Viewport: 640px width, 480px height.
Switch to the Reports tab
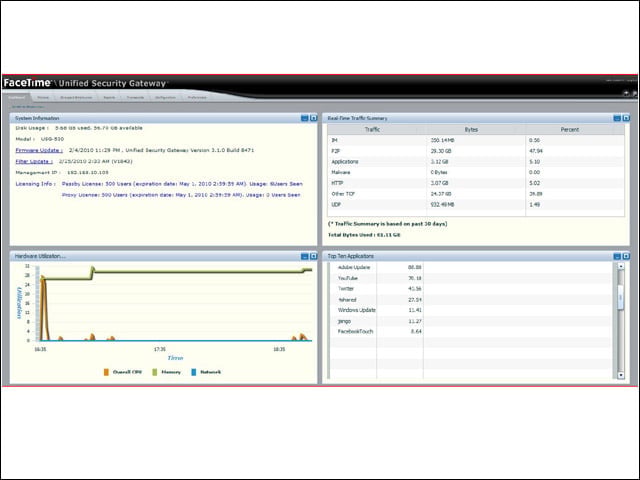(109, 98)
